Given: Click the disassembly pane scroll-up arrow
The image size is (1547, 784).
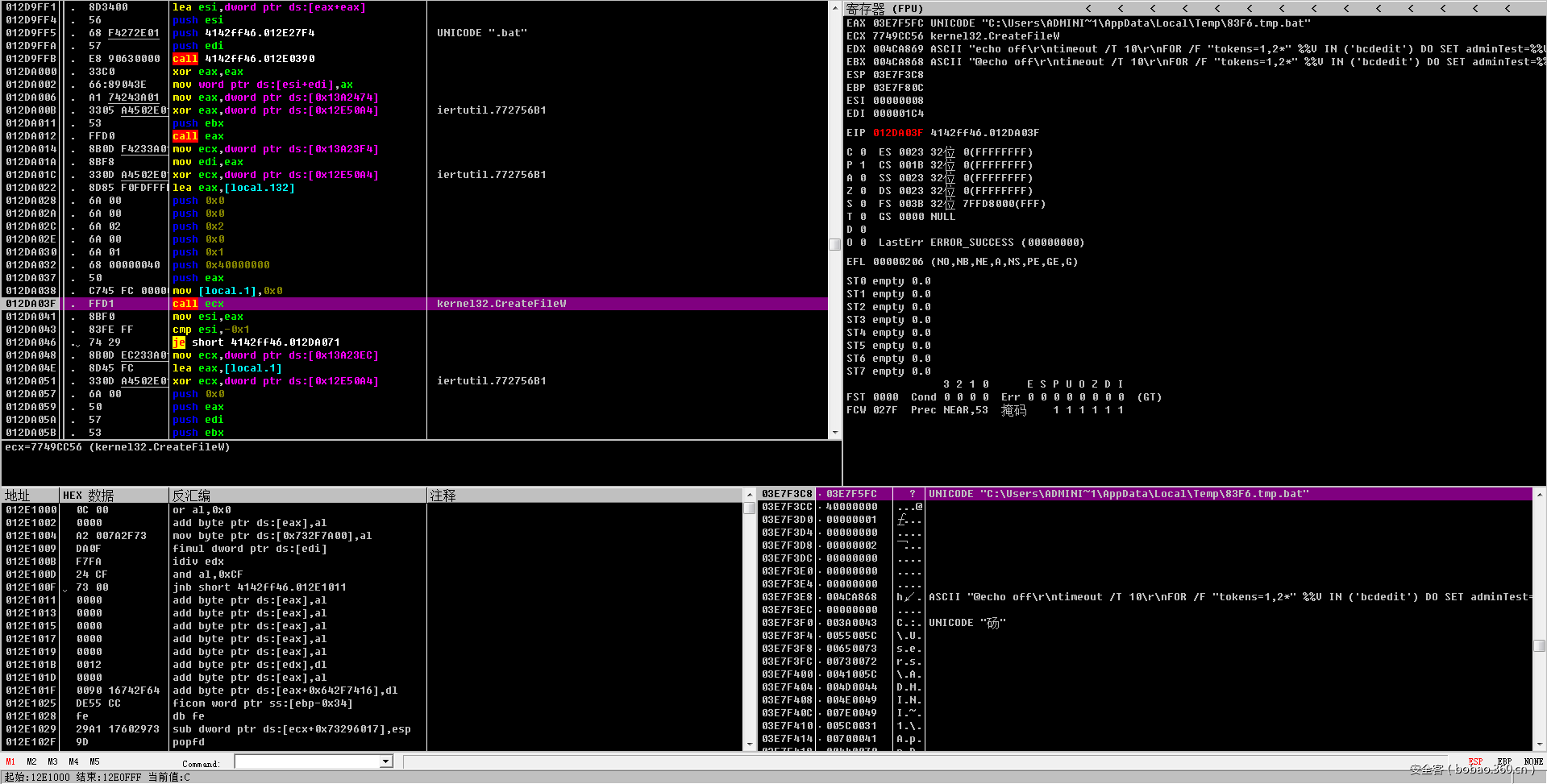Looking at the screenshot, I should pos(835,7).
